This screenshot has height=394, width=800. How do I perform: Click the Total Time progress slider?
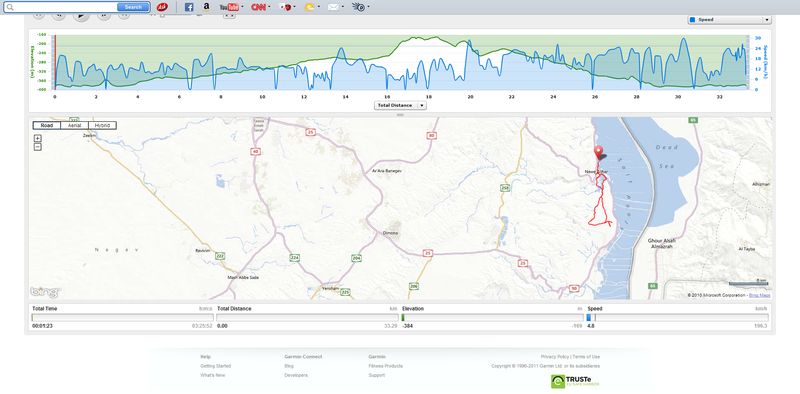[x=122, y=317]
